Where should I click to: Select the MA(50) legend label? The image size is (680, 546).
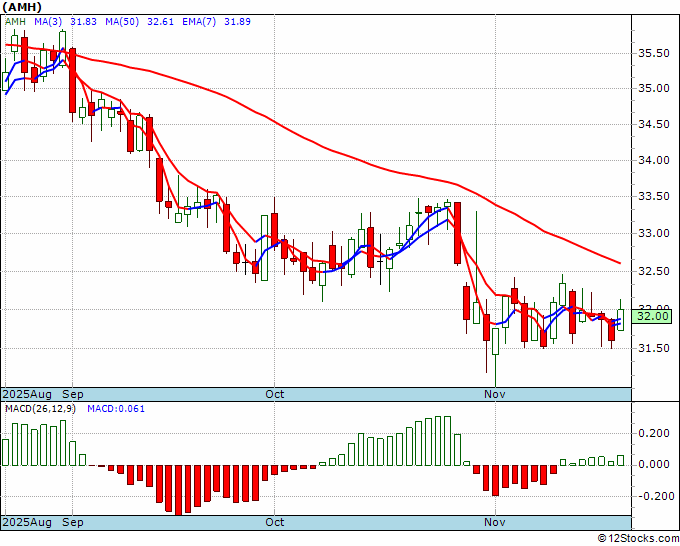coord(122,21)
